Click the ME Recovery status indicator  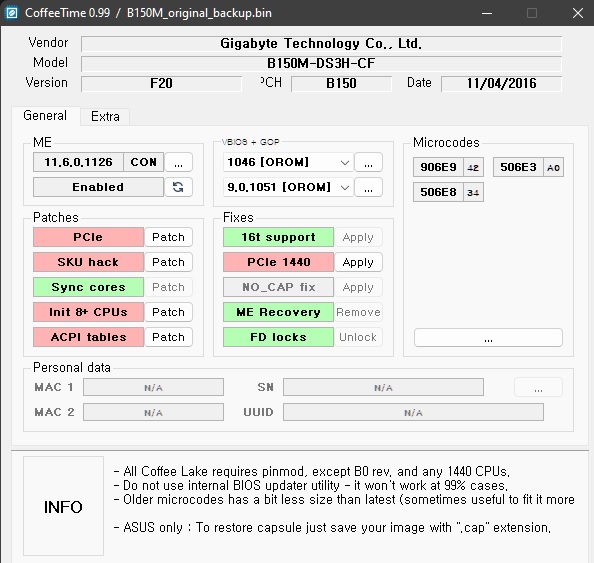pos(278,312)
